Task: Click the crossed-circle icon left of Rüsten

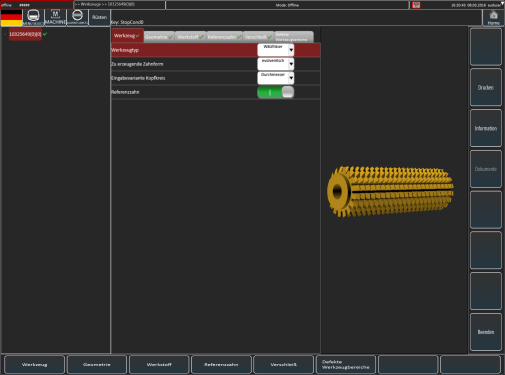Action: pos(77,17)
